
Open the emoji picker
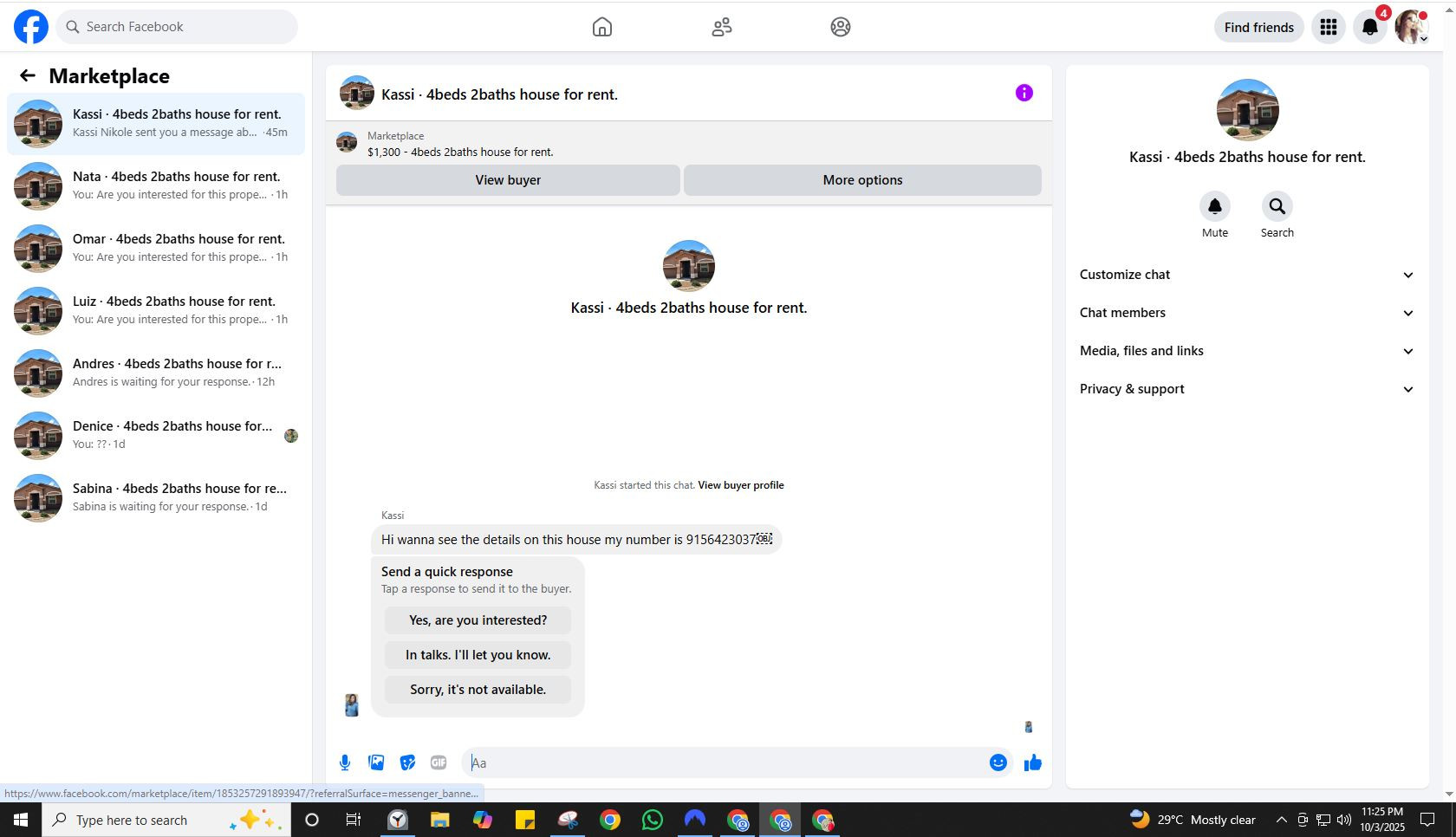[x=998, y=762]
